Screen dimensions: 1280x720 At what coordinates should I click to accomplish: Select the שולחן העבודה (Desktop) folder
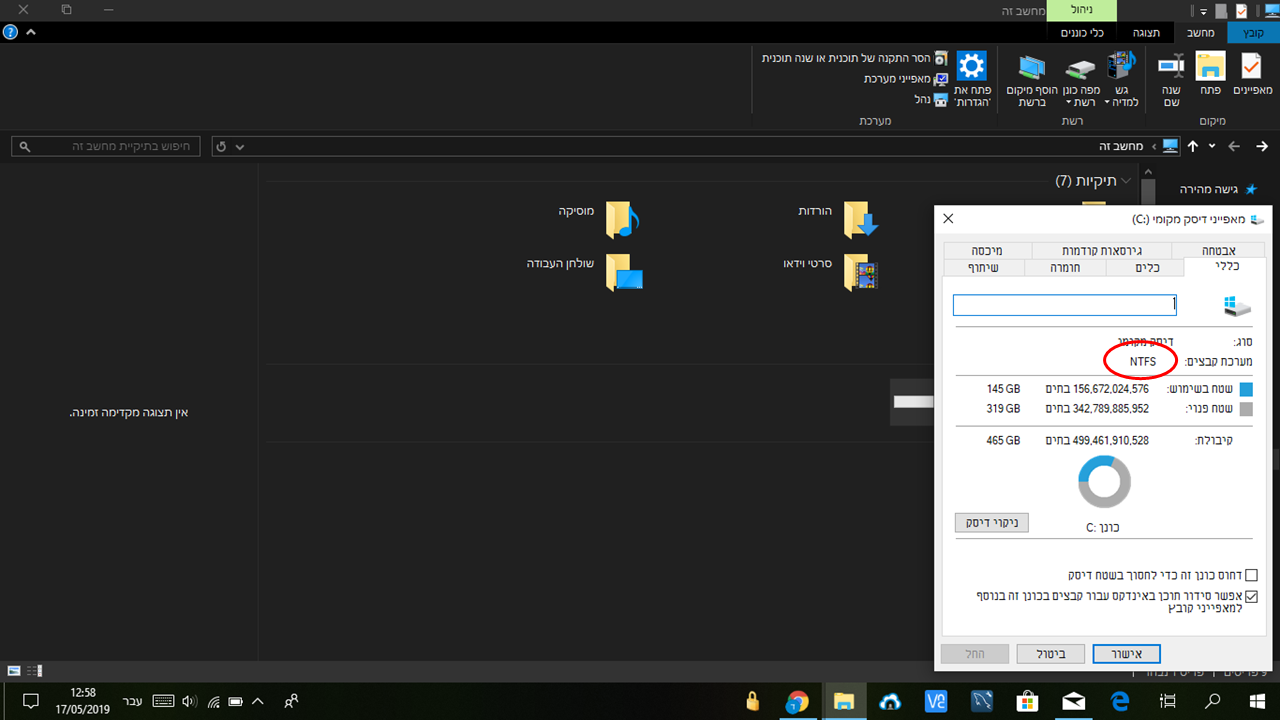coord(585,271)
